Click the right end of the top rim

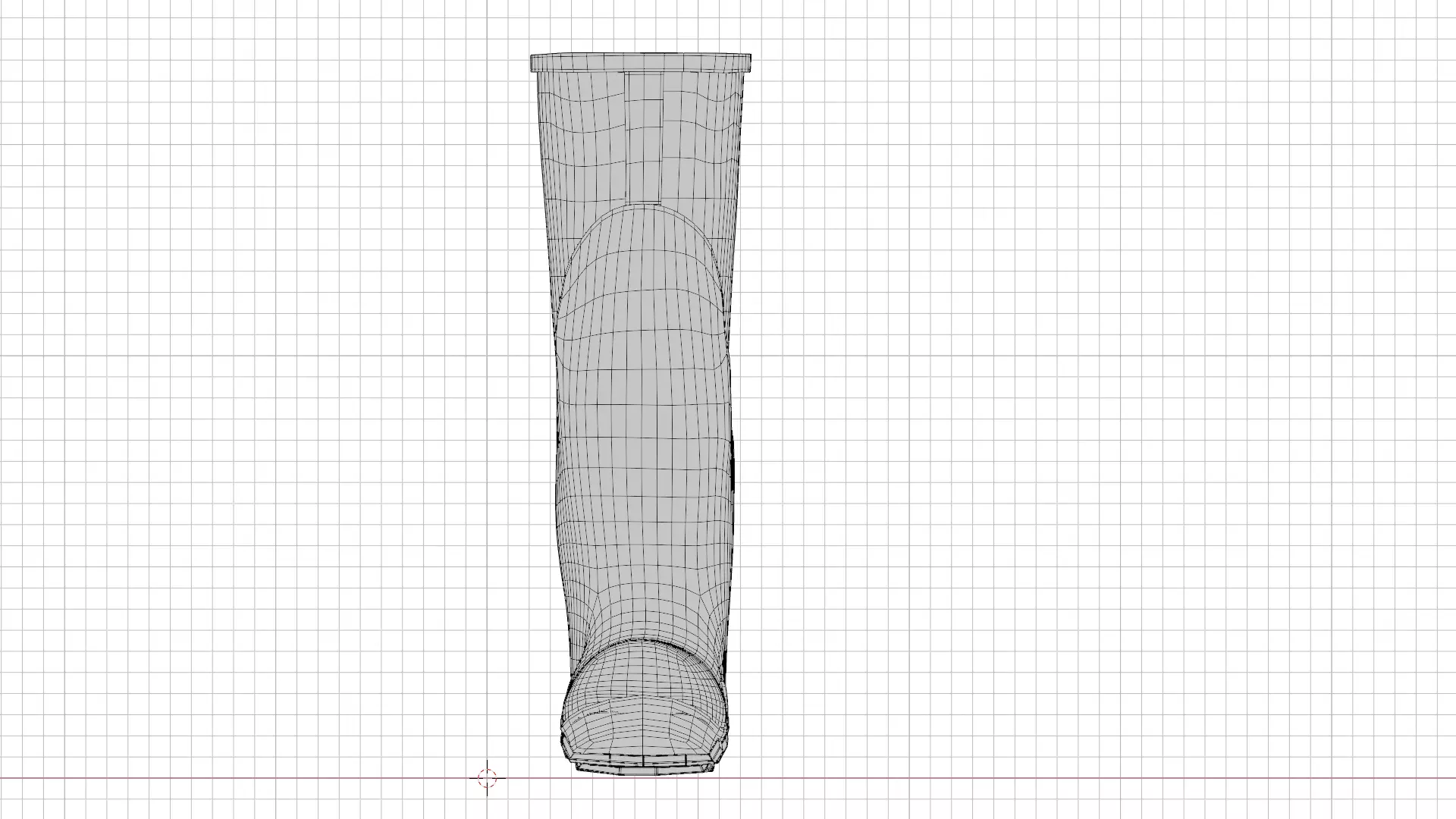[x=748, y=62]
